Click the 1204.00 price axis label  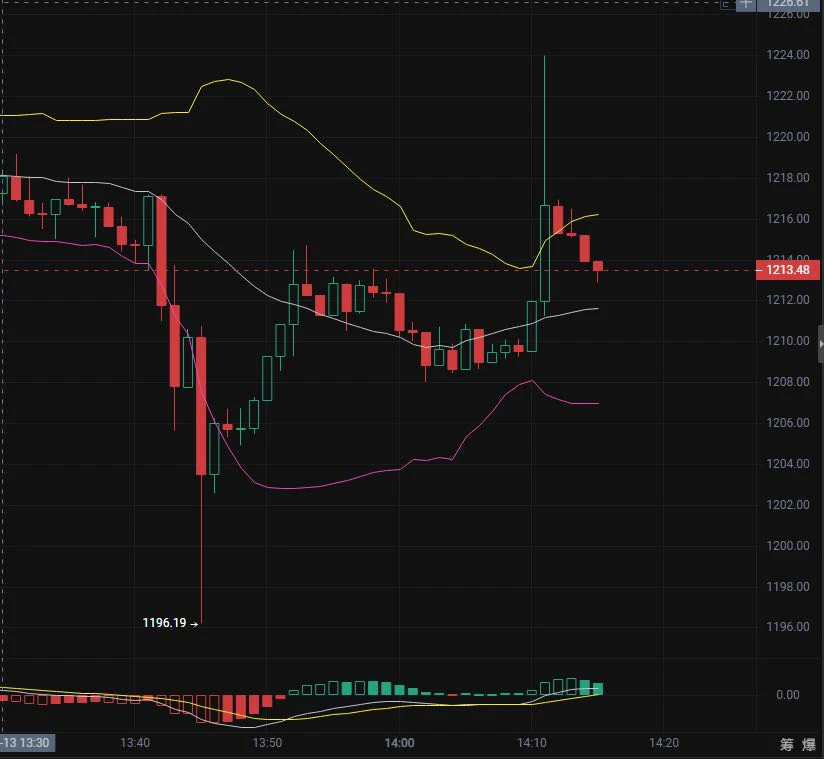[x=788, y=464]
